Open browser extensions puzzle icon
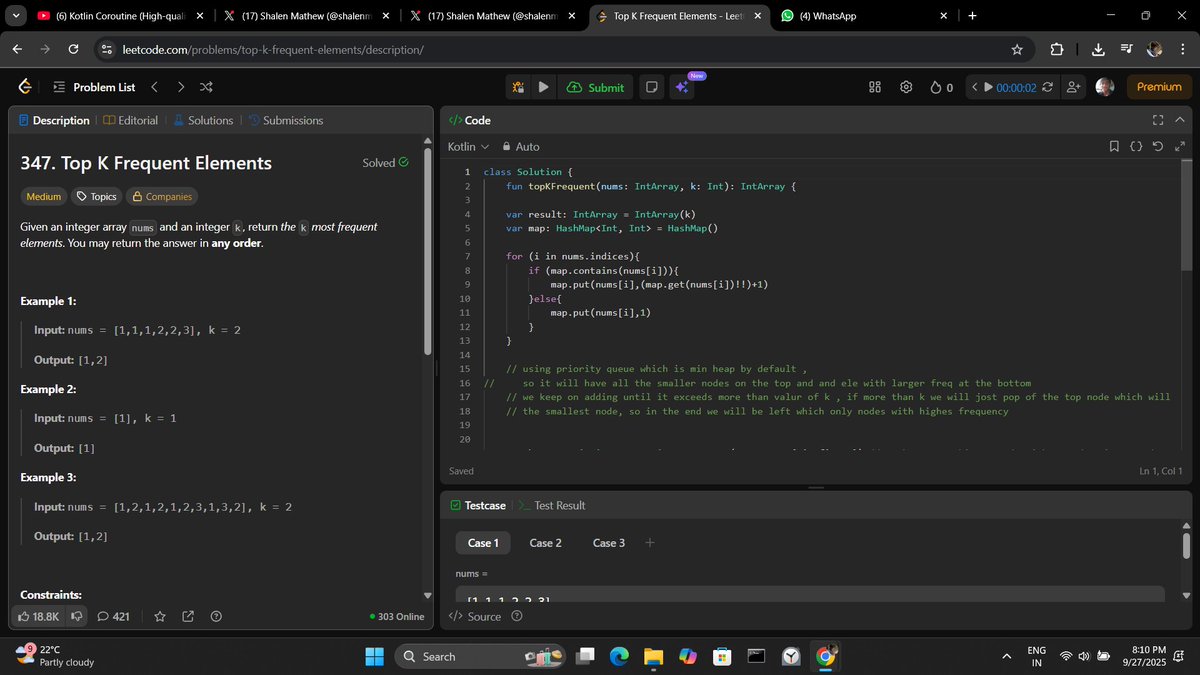This screenshot has height=675, width=1200. coord(1057,49)
